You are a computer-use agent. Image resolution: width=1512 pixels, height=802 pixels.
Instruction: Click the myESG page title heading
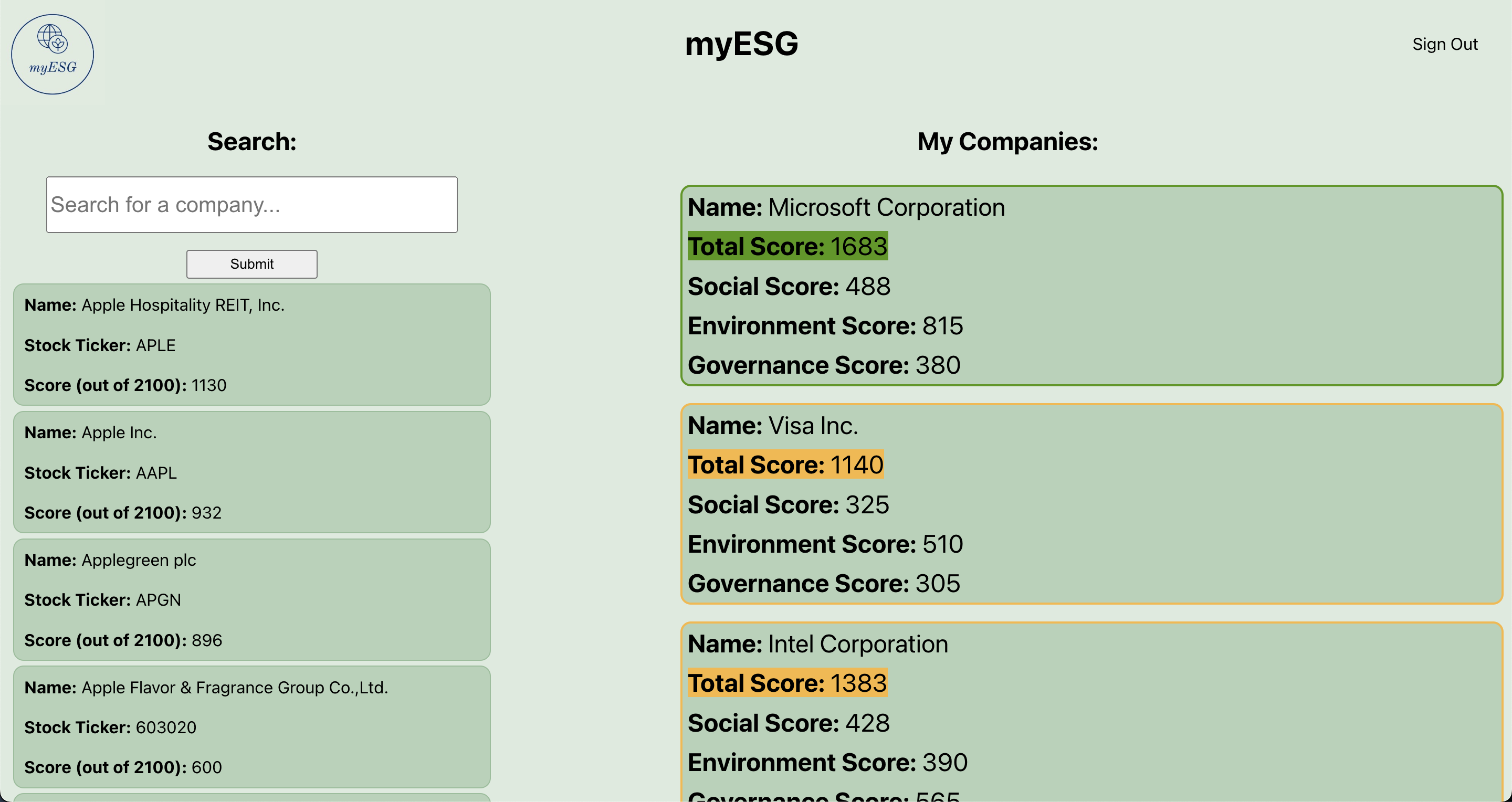click(741, 44)
